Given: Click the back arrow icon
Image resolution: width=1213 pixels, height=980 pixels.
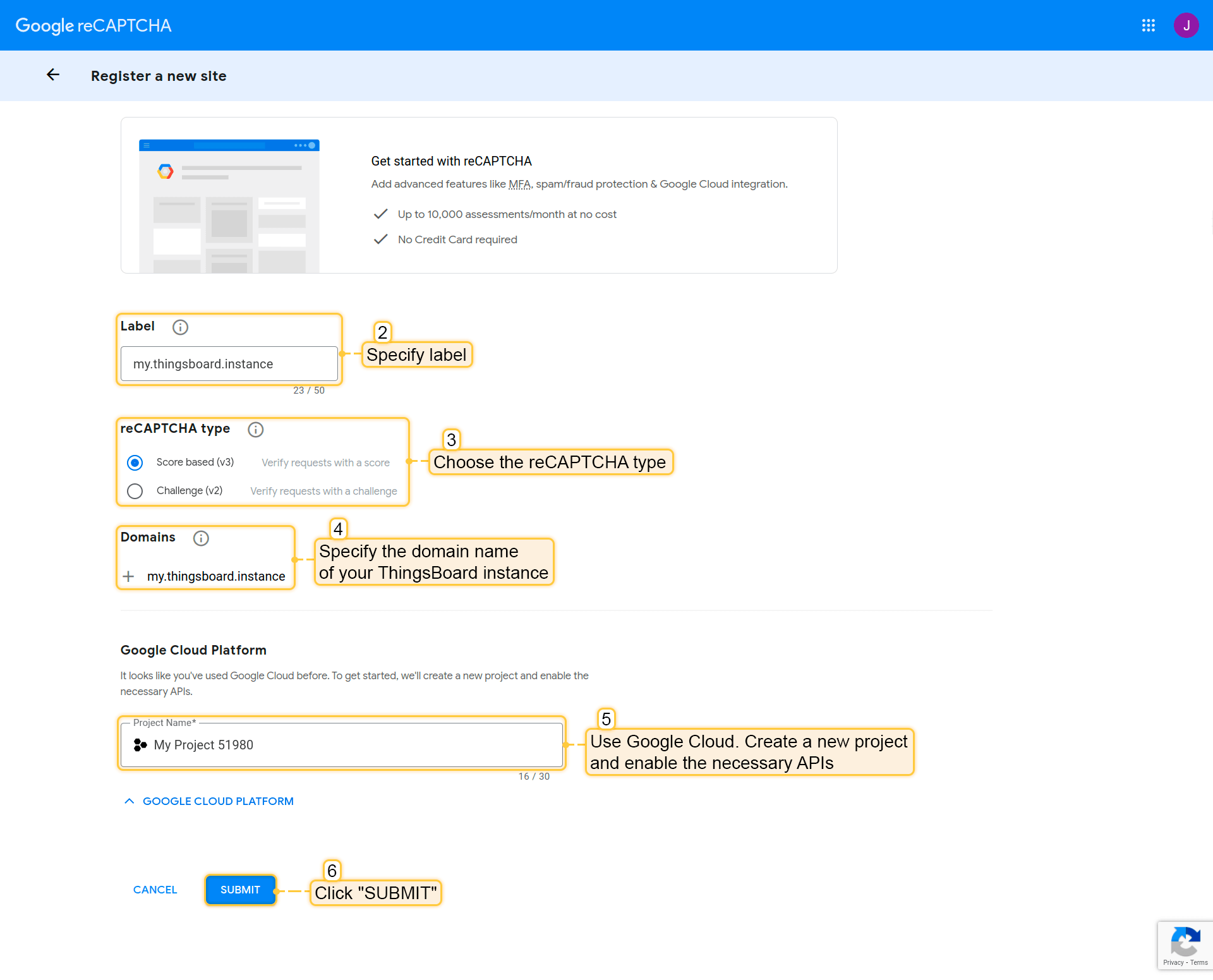Looking at the screenshot, I should coord(53,75).
